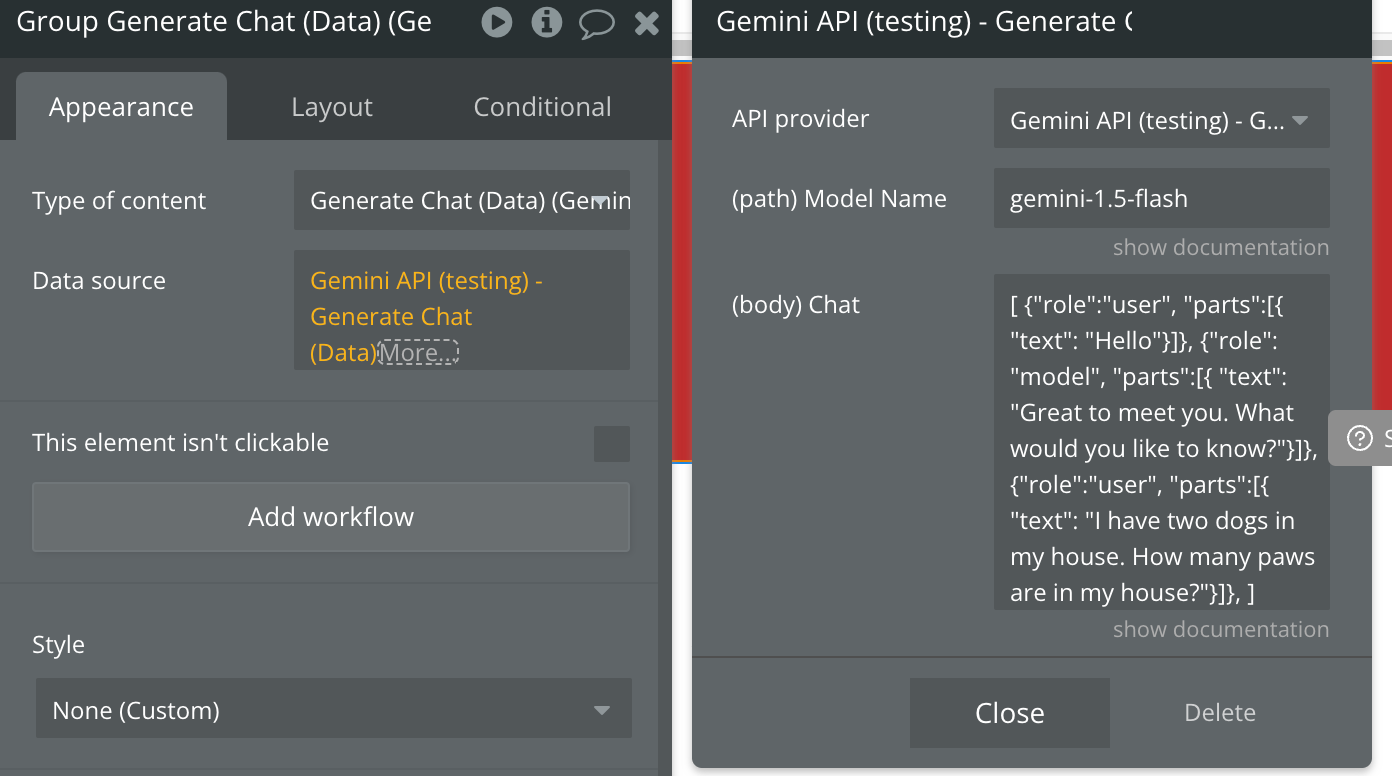
Task: Click the More... link in Data source
Action: point(419,353)
